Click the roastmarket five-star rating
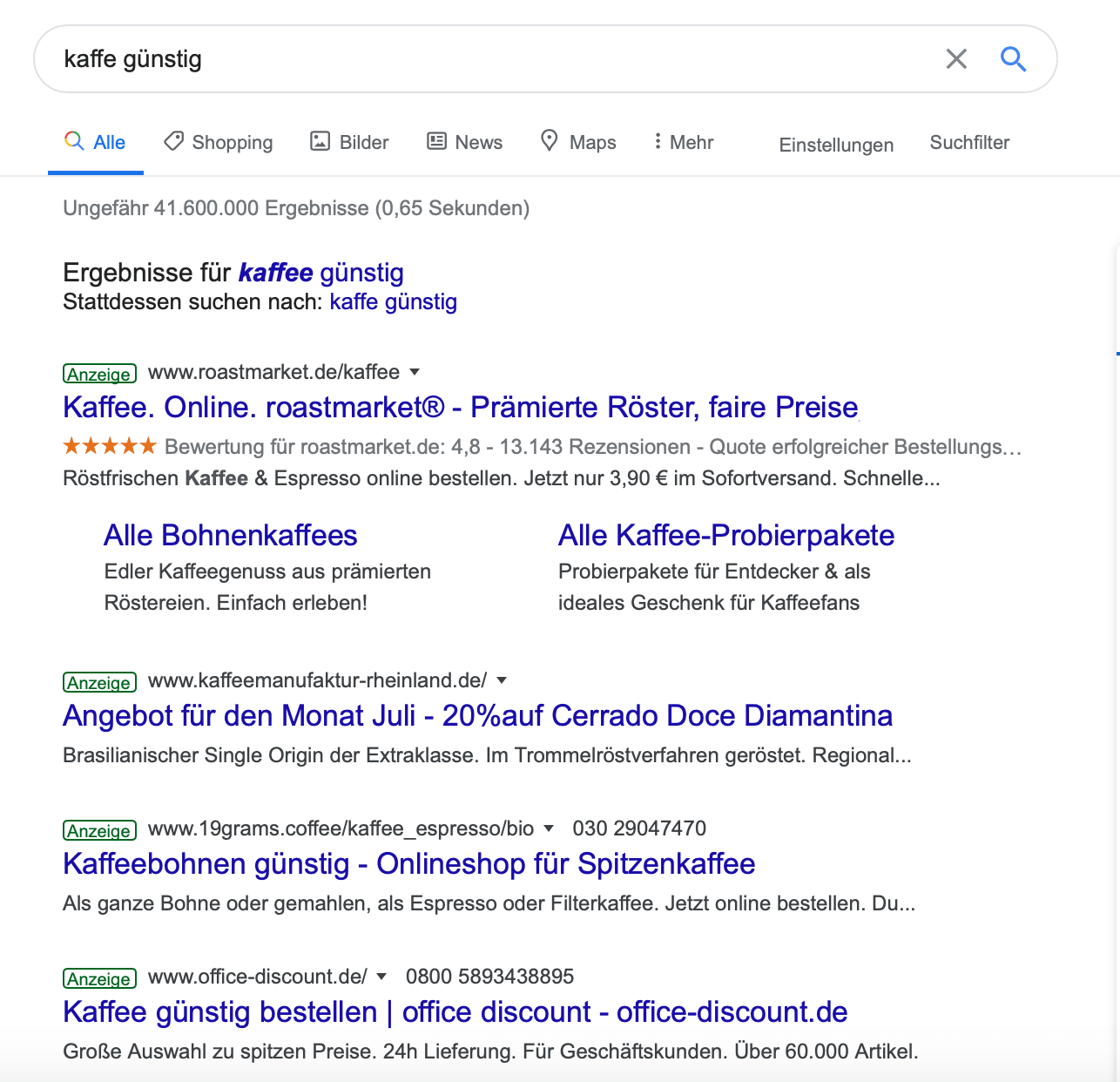Image resolution: width=1120 pixels, height=1082 pixels. [110, 446]
